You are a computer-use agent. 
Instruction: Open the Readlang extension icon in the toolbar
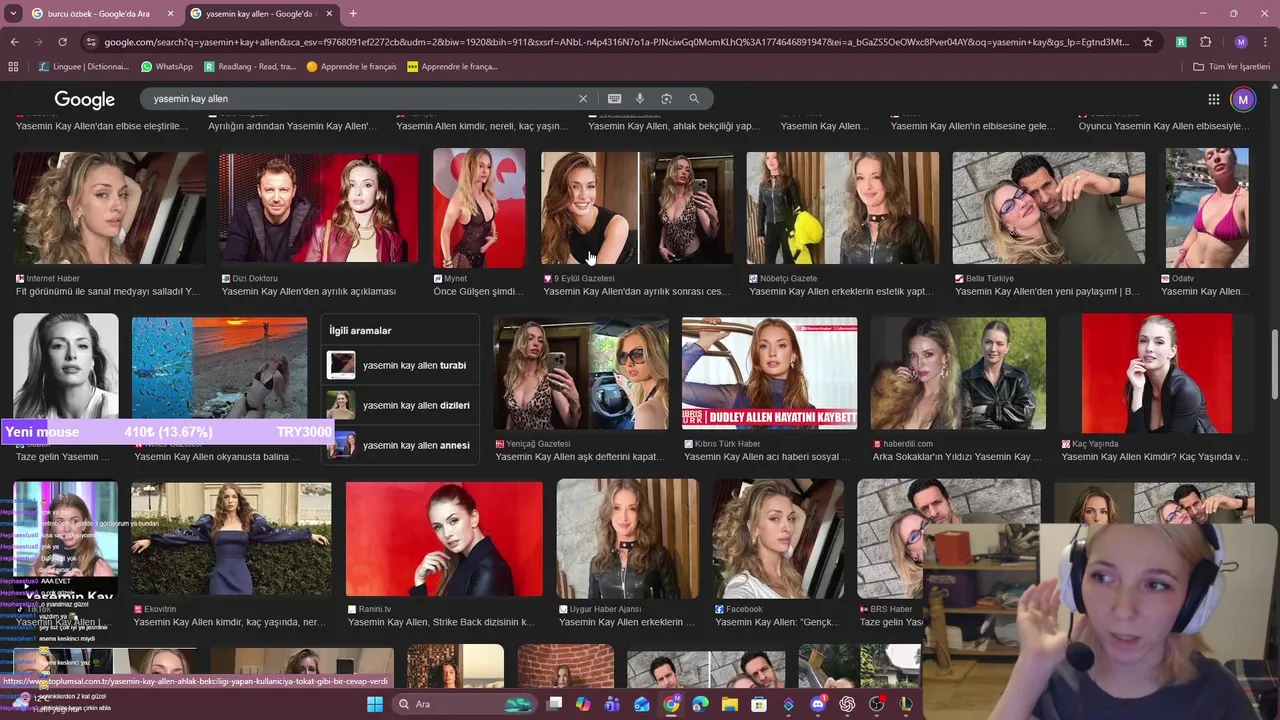pos(1181,42)
